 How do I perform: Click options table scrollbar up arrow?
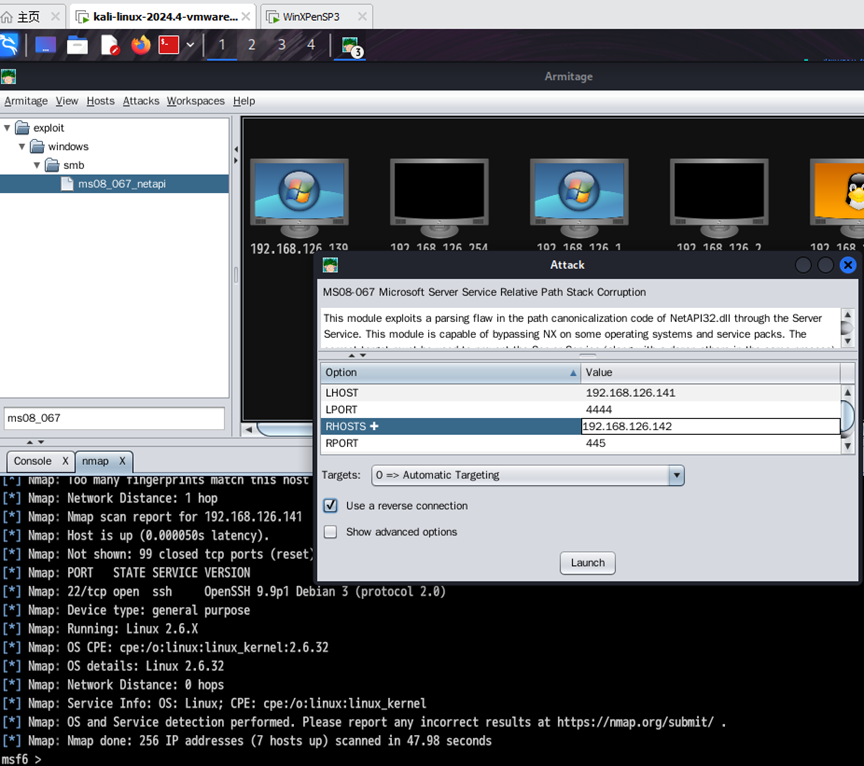click(847, 392)
